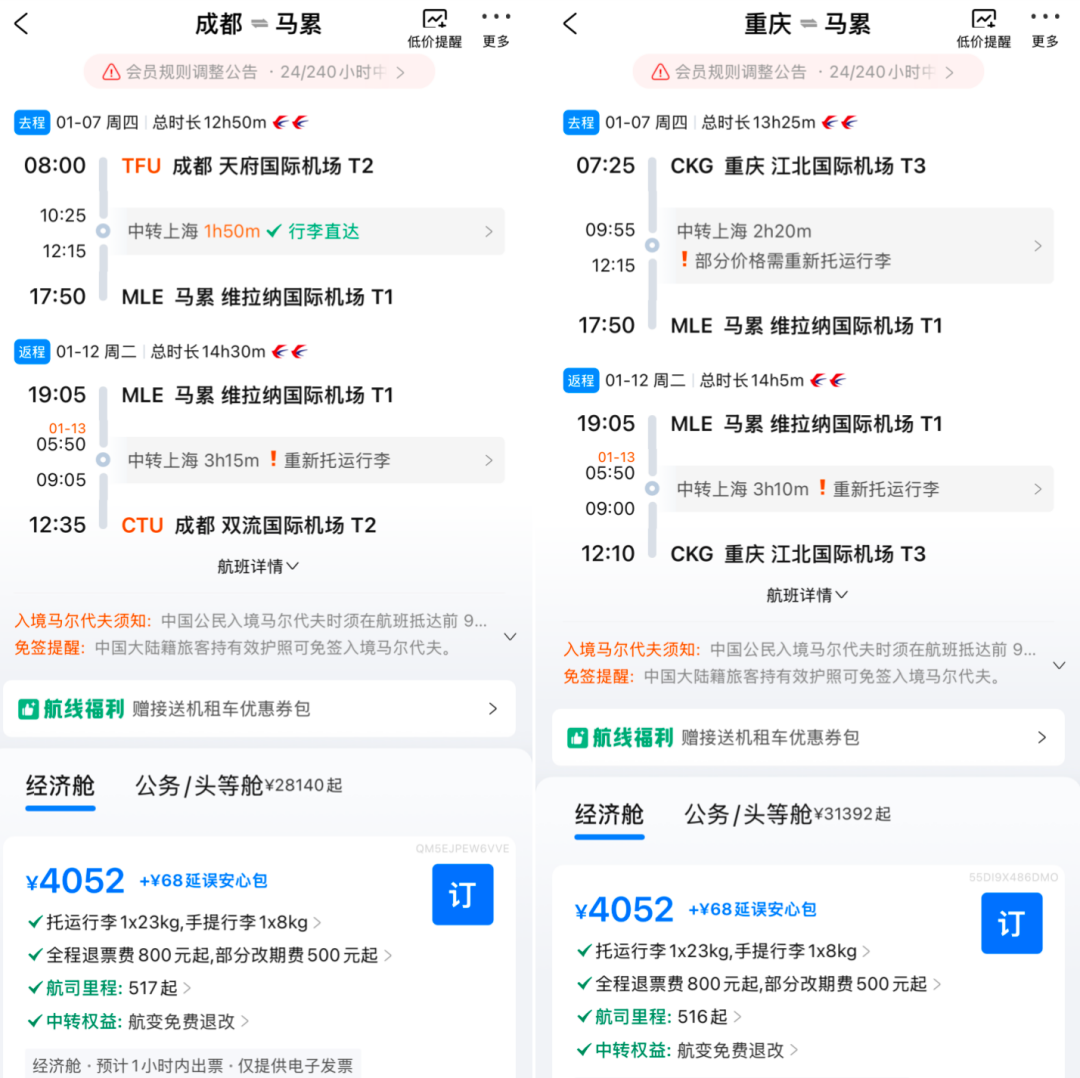Open refund and change fee rules on 重庆 screen
Viewport: 1080px width, 1078px height.
759,984
